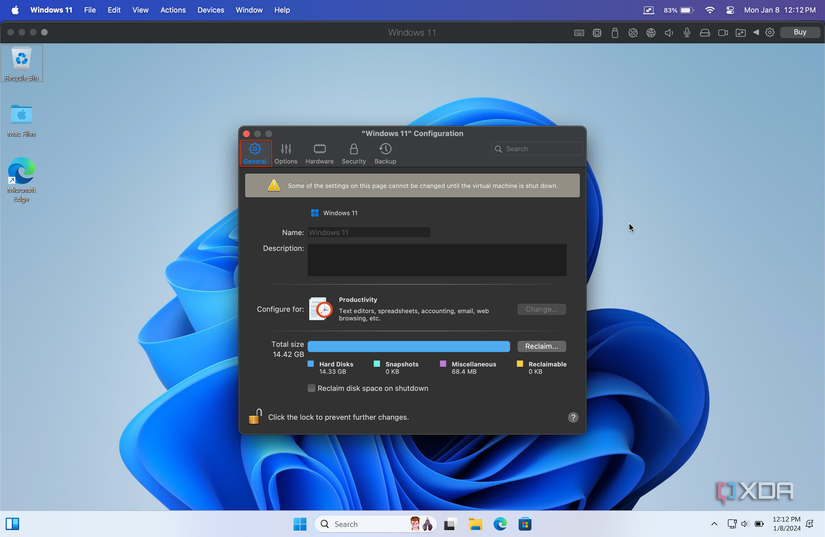Click the hard disk icon in toolbar

point(705,33)
